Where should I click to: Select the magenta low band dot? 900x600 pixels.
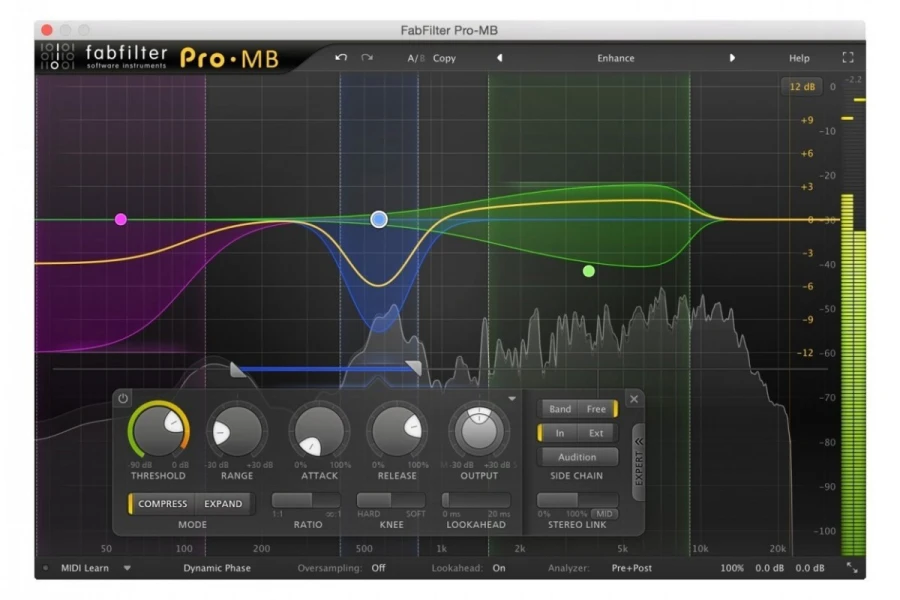(121, 219)
